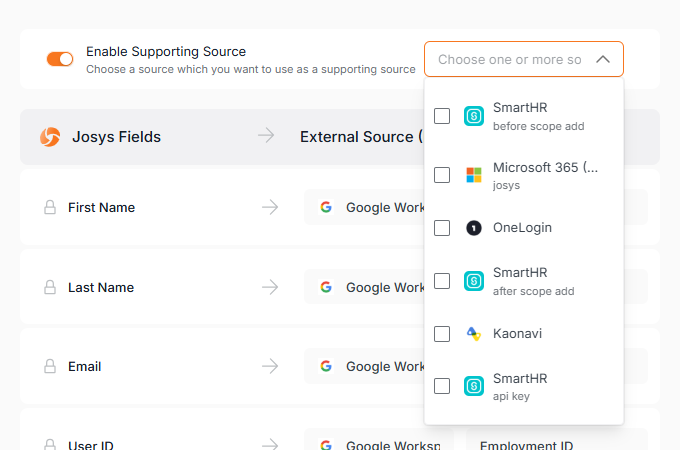The image size is (680, 450).
Task: Select the 'Kaonavi' option label
Action: [x=517, y=333]
